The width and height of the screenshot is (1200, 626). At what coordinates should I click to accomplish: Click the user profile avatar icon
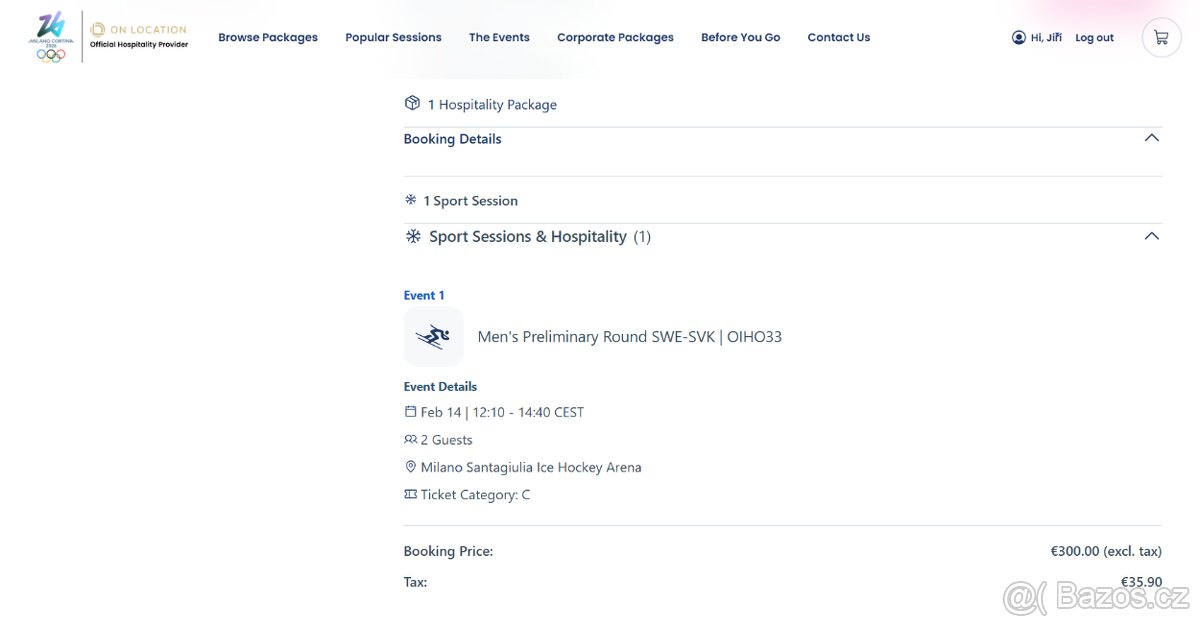[x=1018, y=38]
